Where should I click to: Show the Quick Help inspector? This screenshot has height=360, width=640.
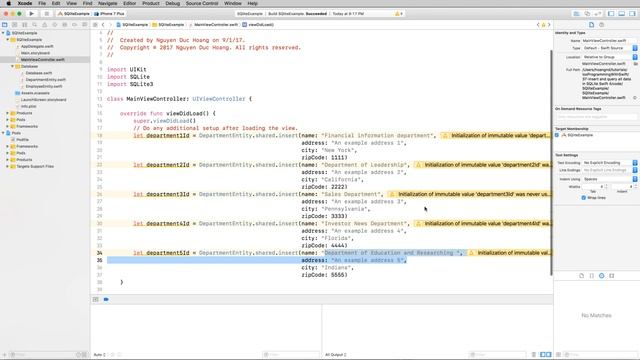pos(602,24)
